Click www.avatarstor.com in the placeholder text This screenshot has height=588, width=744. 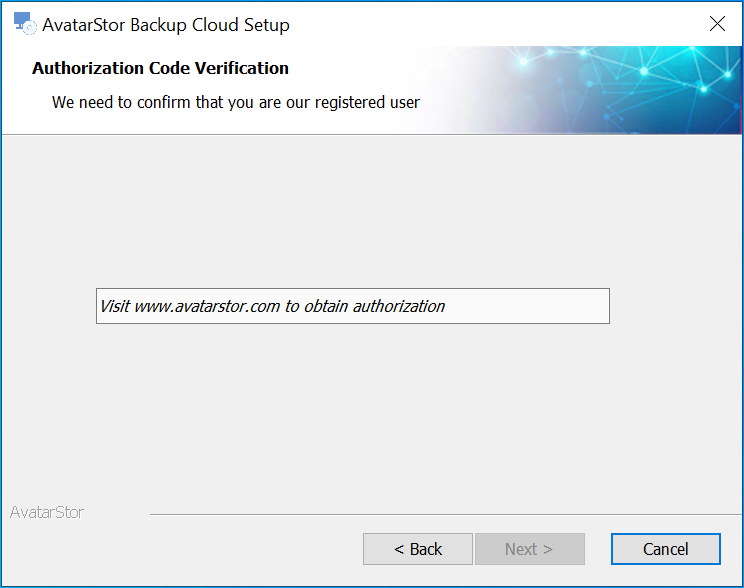point(207,307)
